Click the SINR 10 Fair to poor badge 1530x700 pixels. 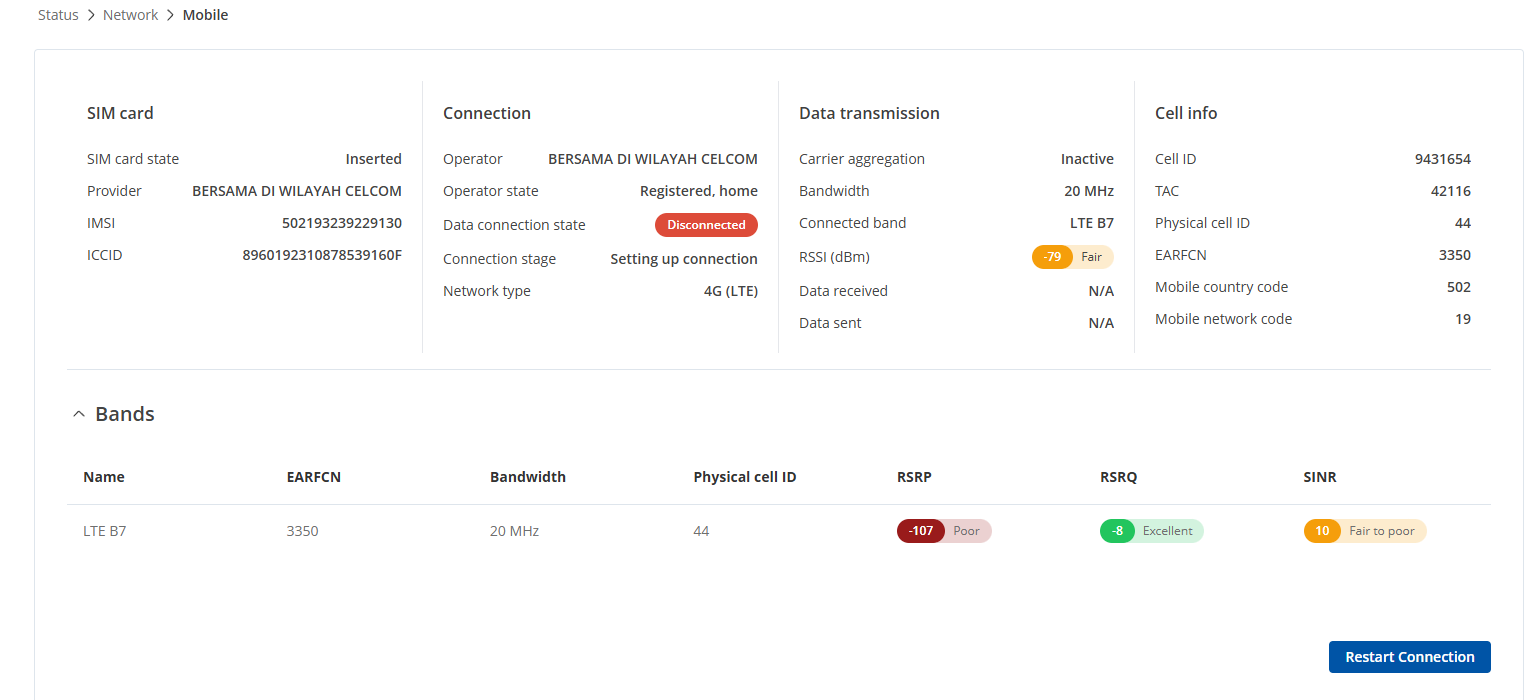1364,531
